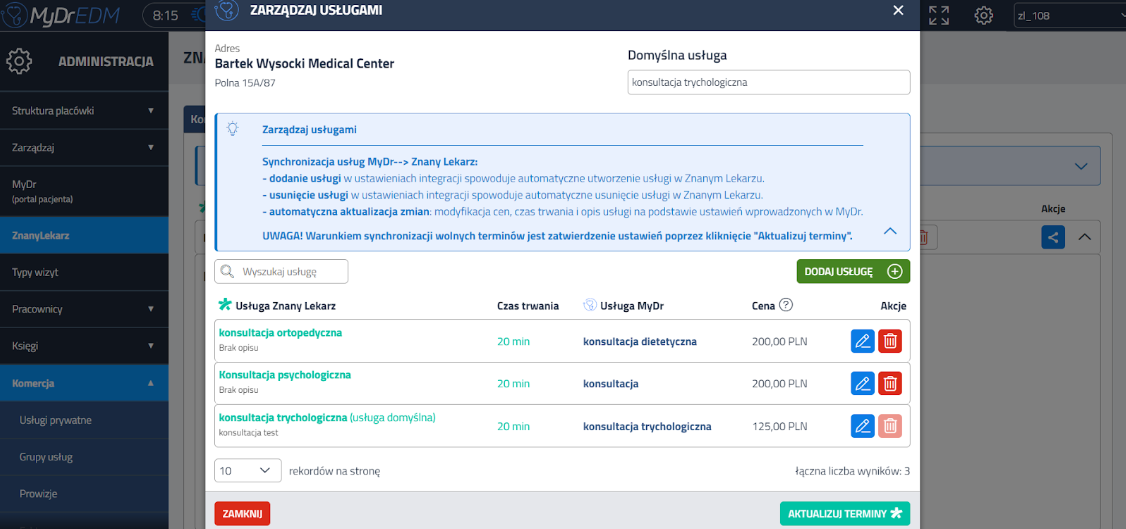The width and height of the screenshot is (1126, 529).
Task: Click the lightbulb hint icon
Action: [x=233, y=128]
